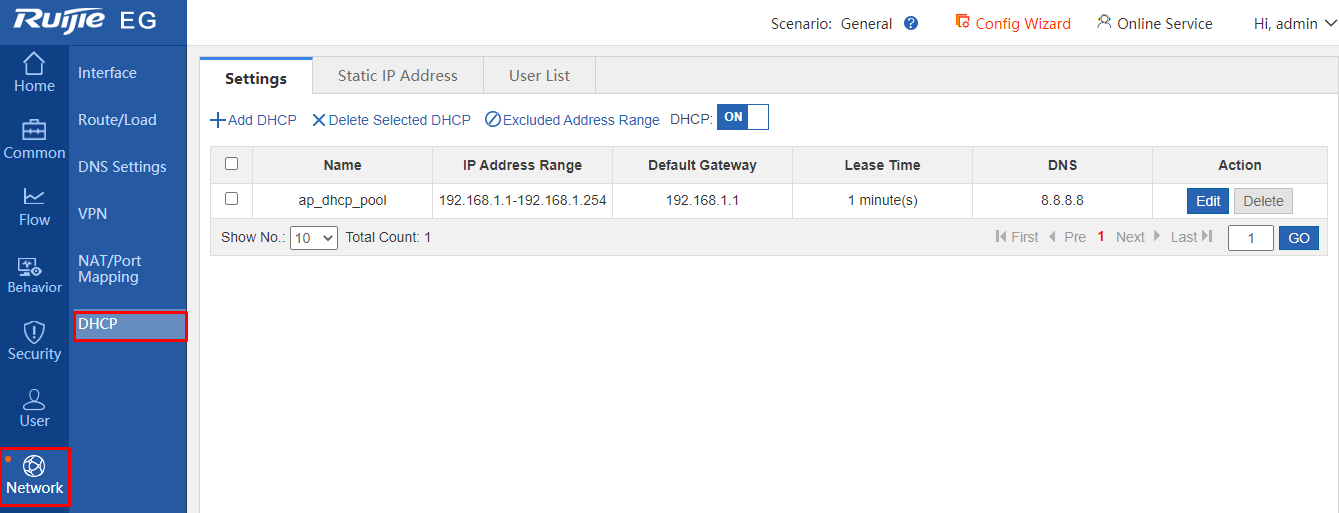Open the Home section icon

pos(34,65)
